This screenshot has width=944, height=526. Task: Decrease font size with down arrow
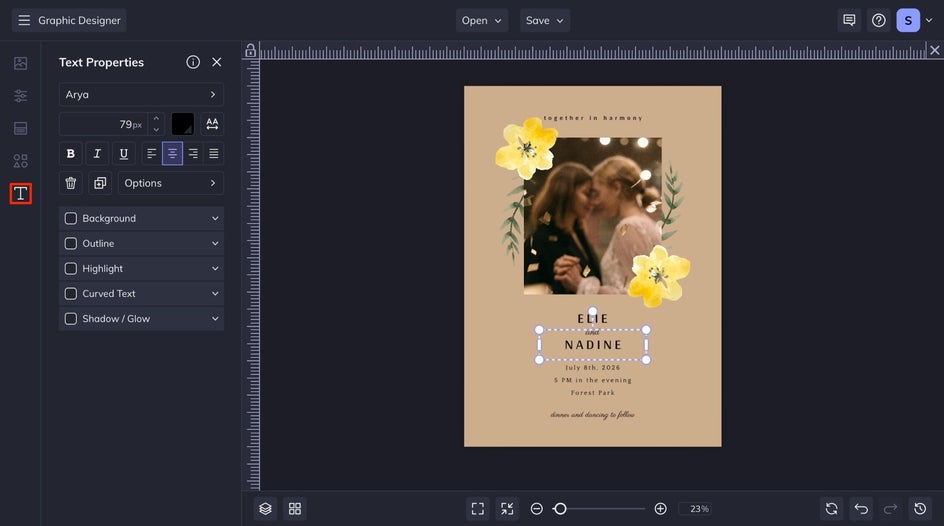(156, 129)
